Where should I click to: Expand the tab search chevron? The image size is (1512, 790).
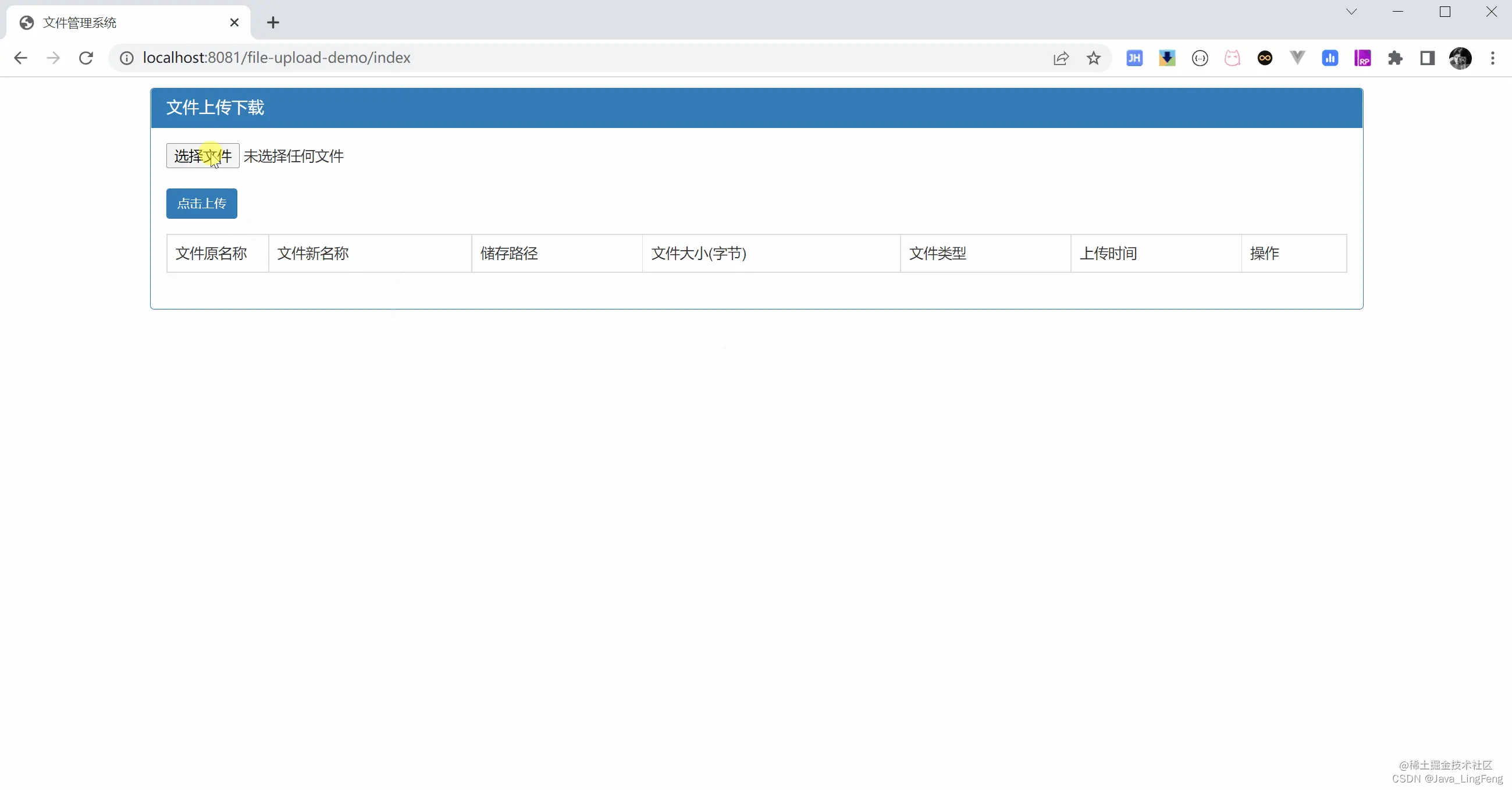[1351, 12]
